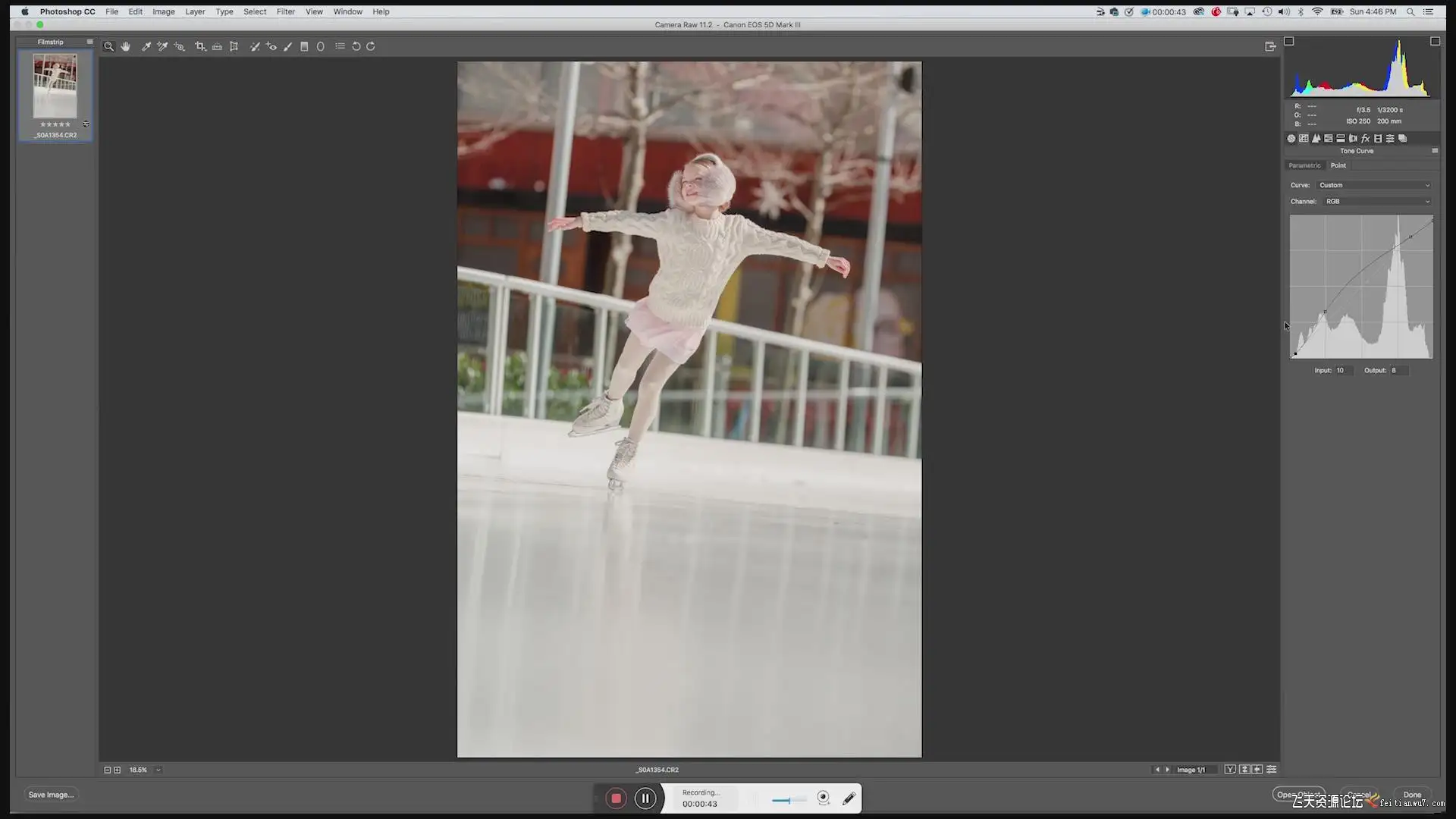Screen dimensions: 1456x819
Task: Select the Graduated Filter tool
Action: point(304,47)
